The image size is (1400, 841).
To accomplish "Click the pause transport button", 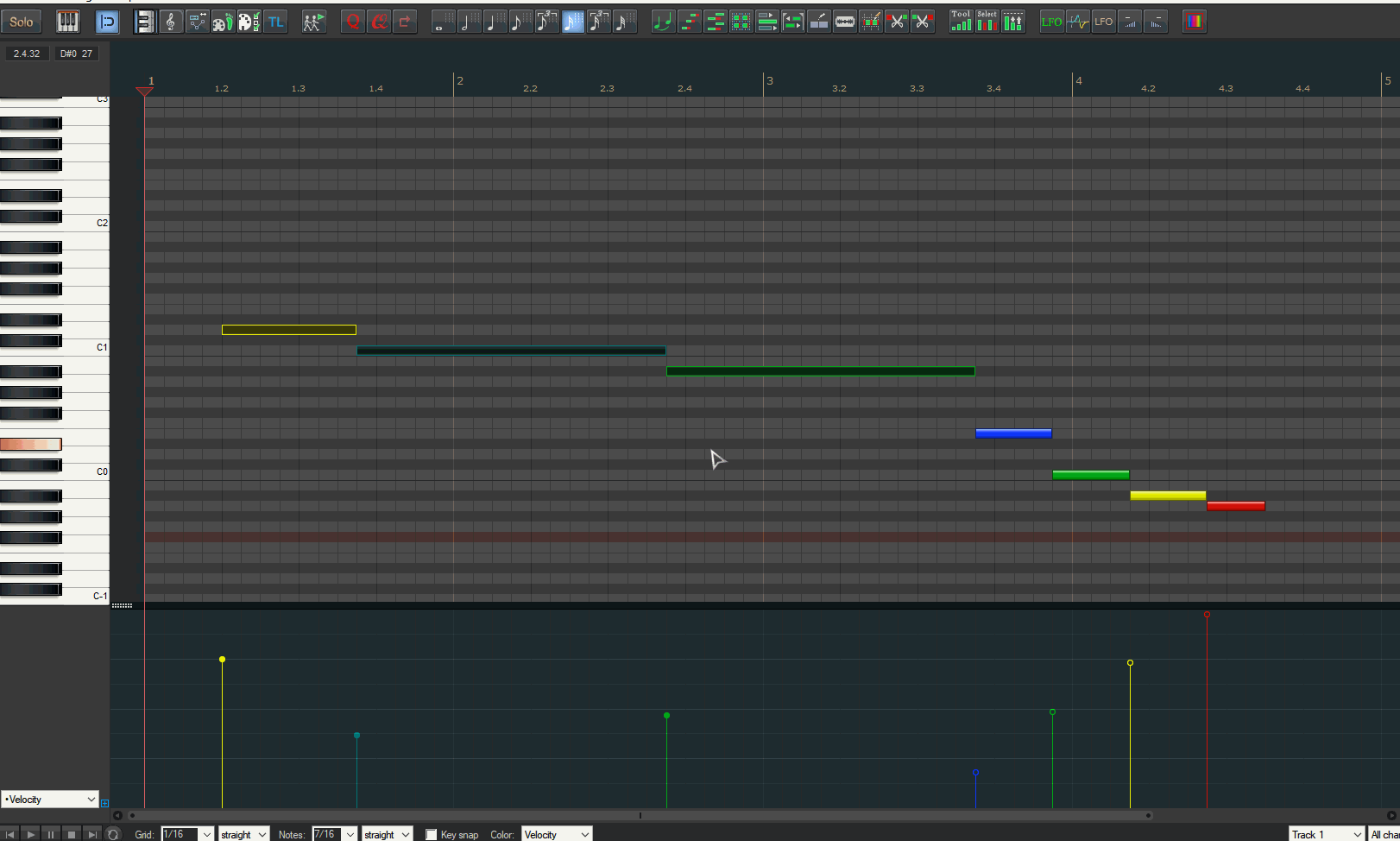I will coord(51,834).
